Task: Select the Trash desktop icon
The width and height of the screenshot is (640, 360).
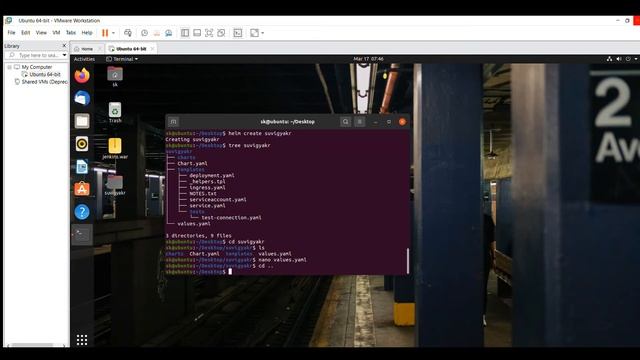Action: pyautogui.click(x=115, y=113)
